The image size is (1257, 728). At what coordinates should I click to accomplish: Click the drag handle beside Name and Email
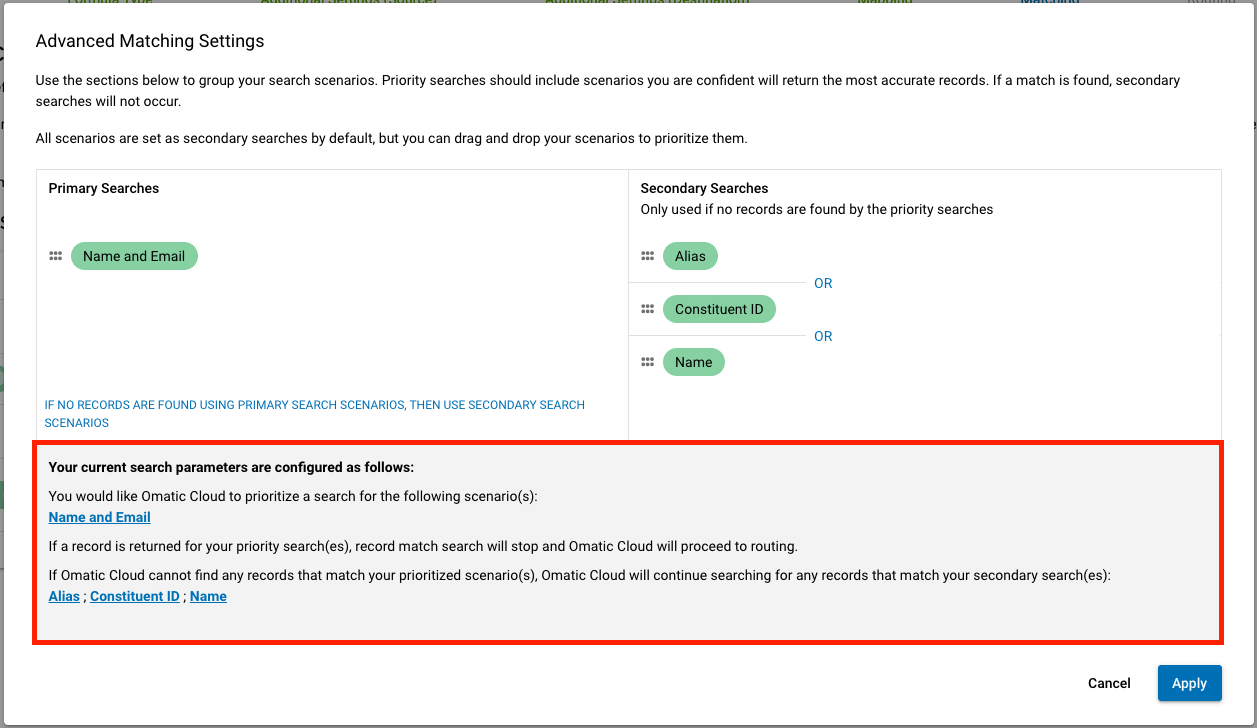[x=55, y=256]
